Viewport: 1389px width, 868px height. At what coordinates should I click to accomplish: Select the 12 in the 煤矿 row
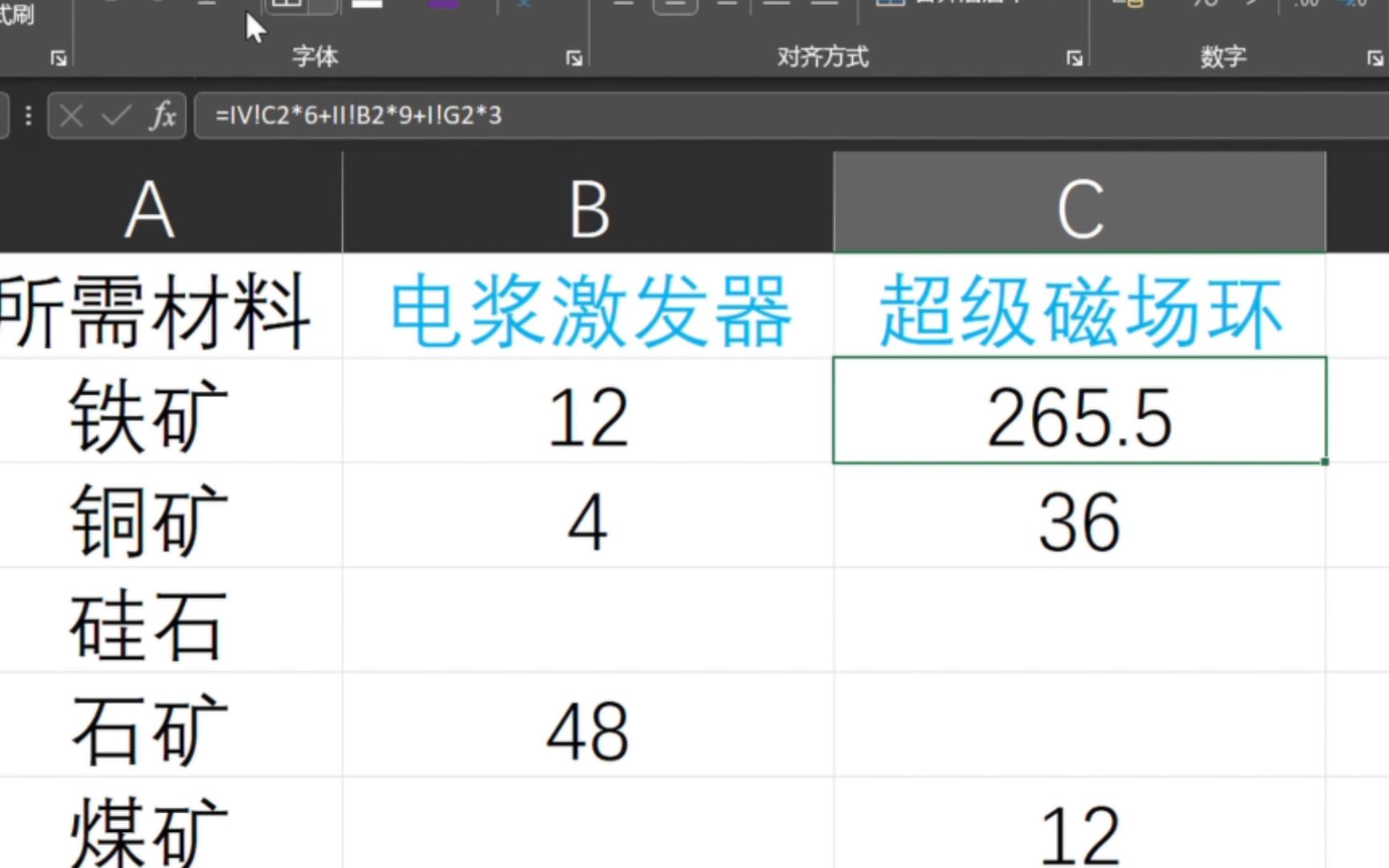click(x=1080, y=823)
